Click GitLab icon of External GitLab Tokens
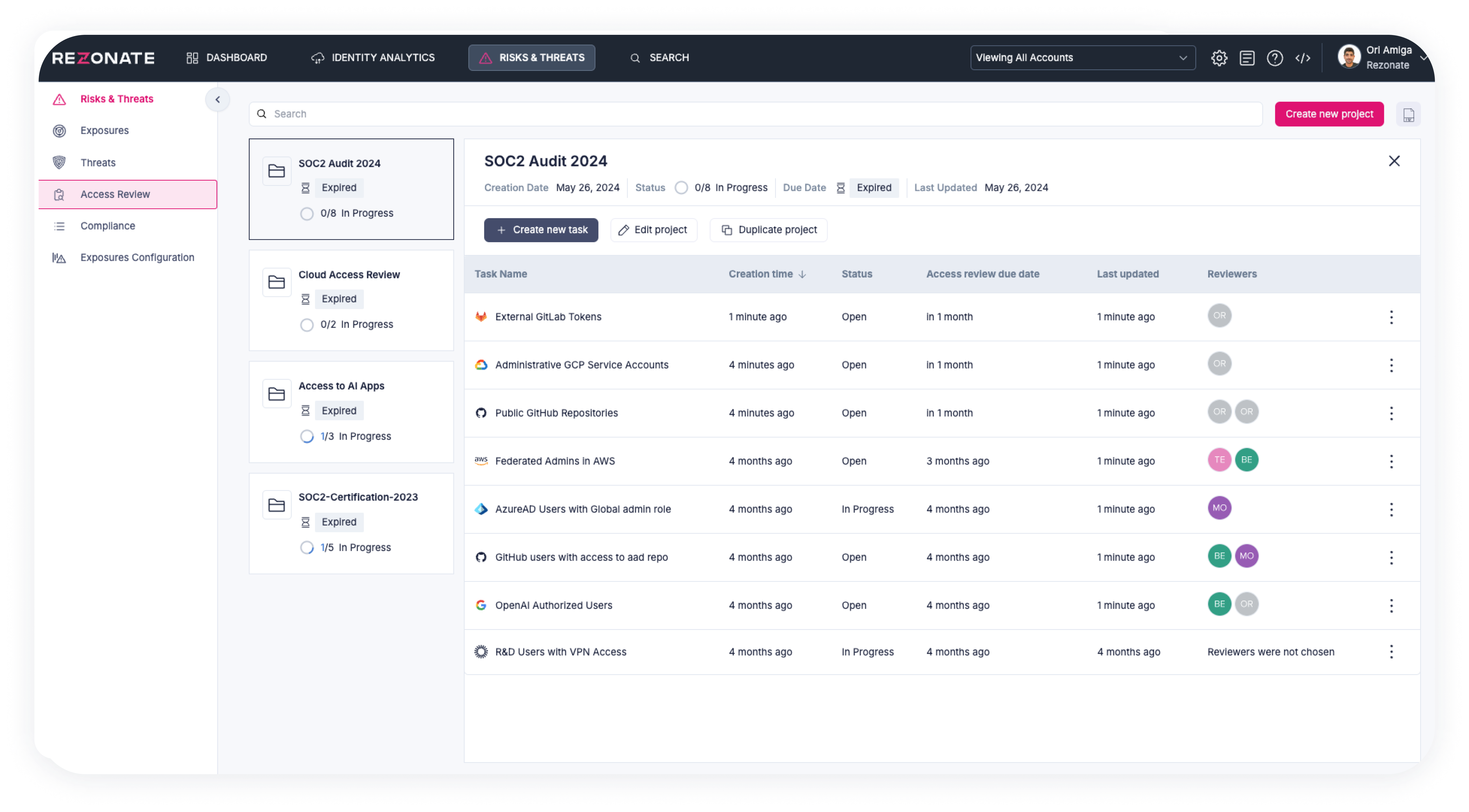This screenshot has height=812, width=1469. point(481,317)
